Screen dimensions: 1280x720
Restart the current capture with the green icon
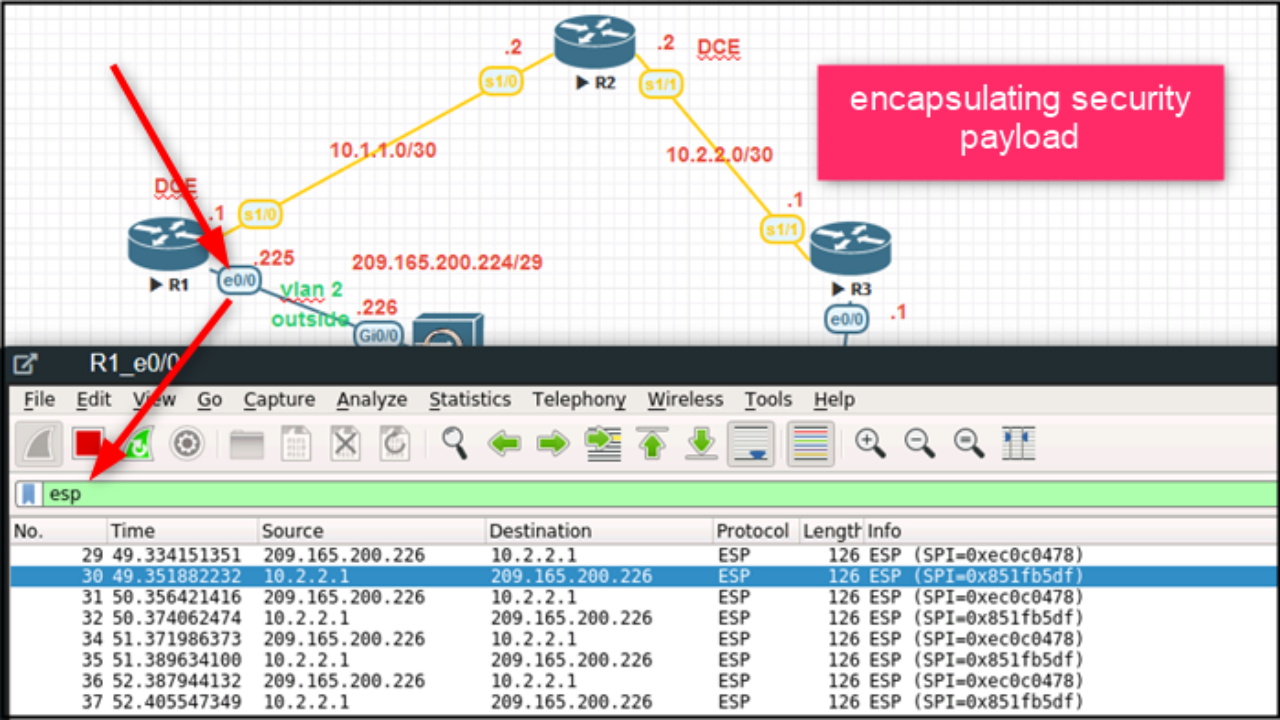(138, 443)
